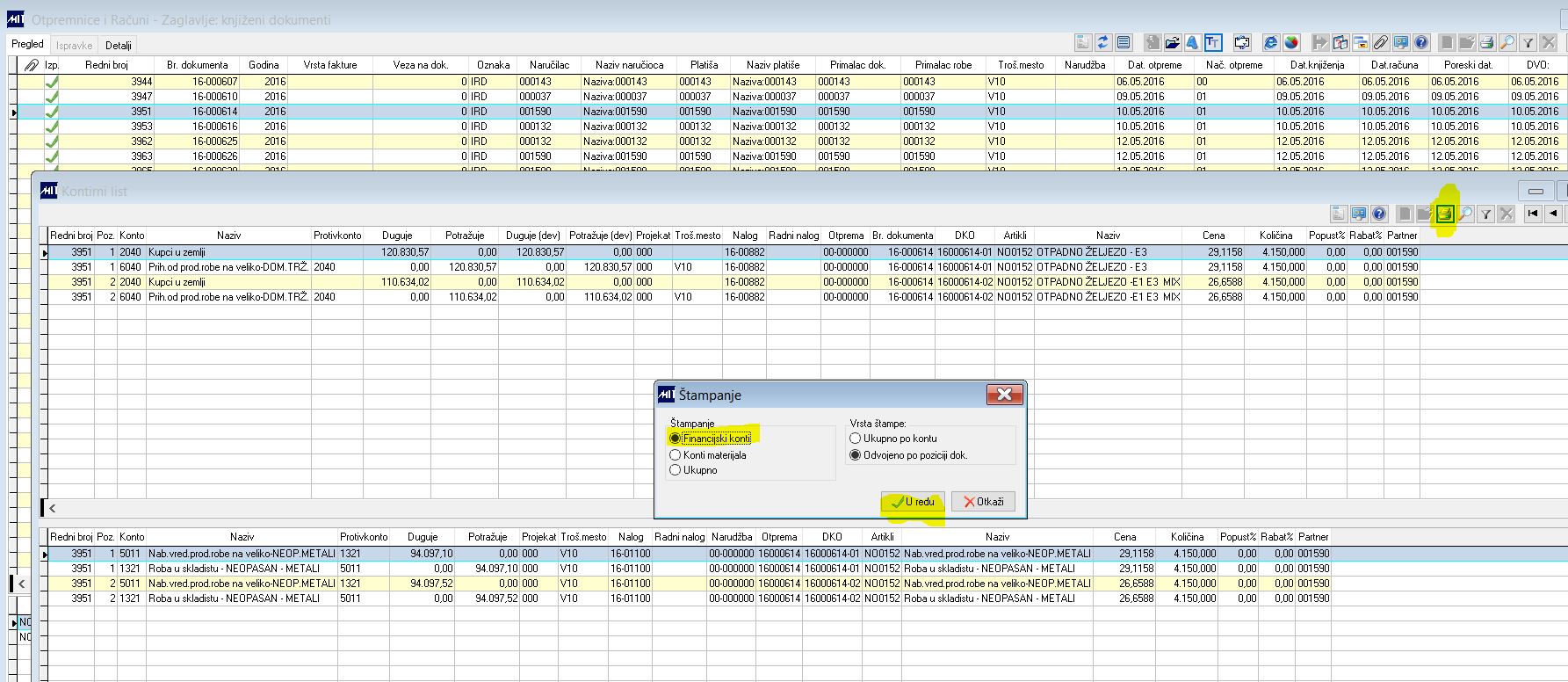Click the paperclip column header in main grid
1568x682 pixels.
32,65
